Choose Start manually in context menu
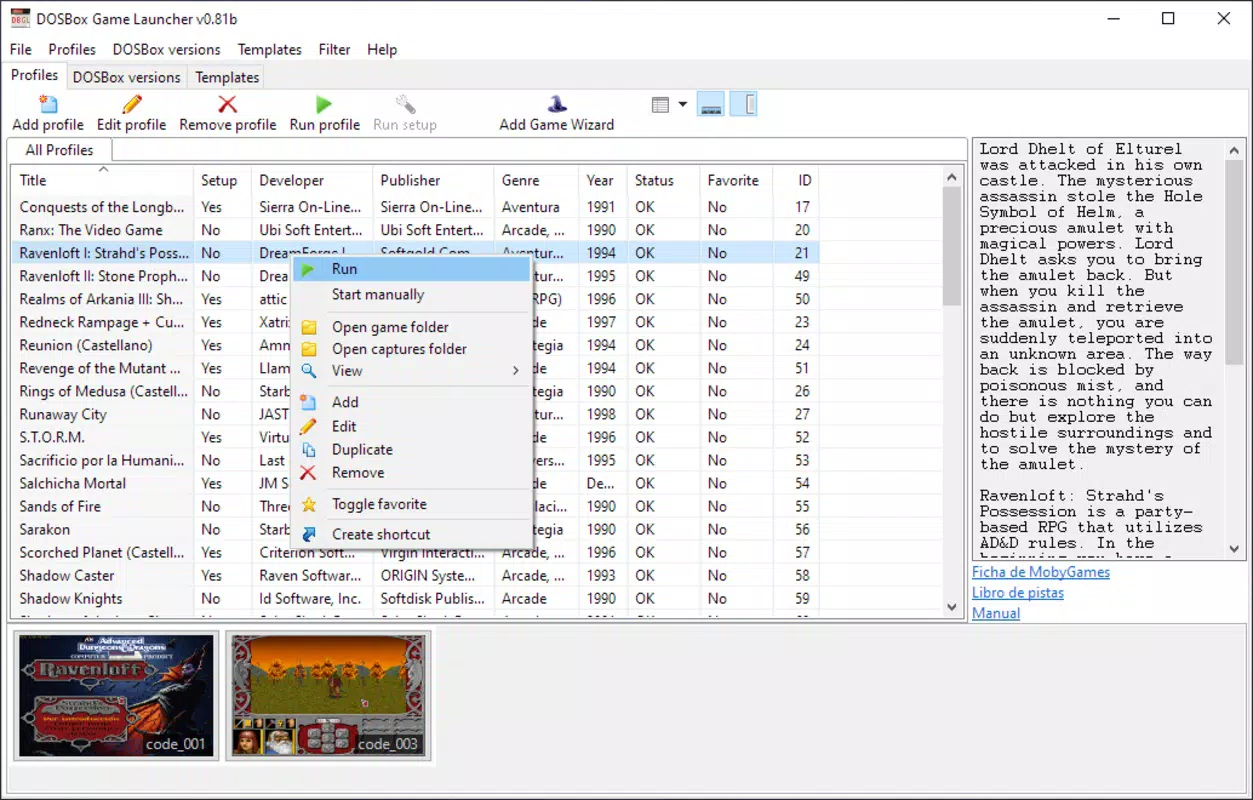Screen dimensions: 1253x800 click(411, 295)
